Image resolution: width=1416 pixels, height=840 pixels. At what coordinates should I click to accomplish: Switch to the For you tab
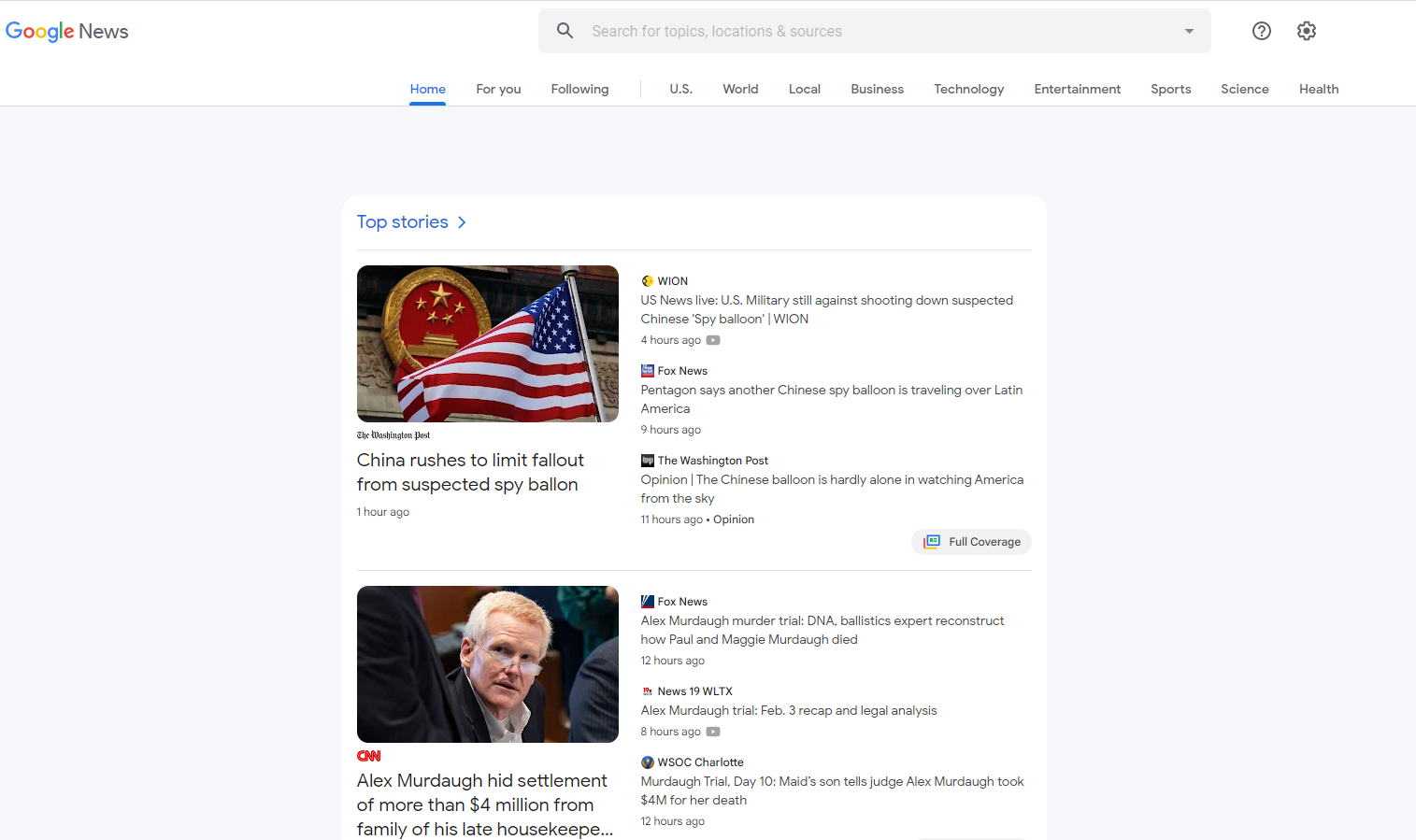coord(497,89)
